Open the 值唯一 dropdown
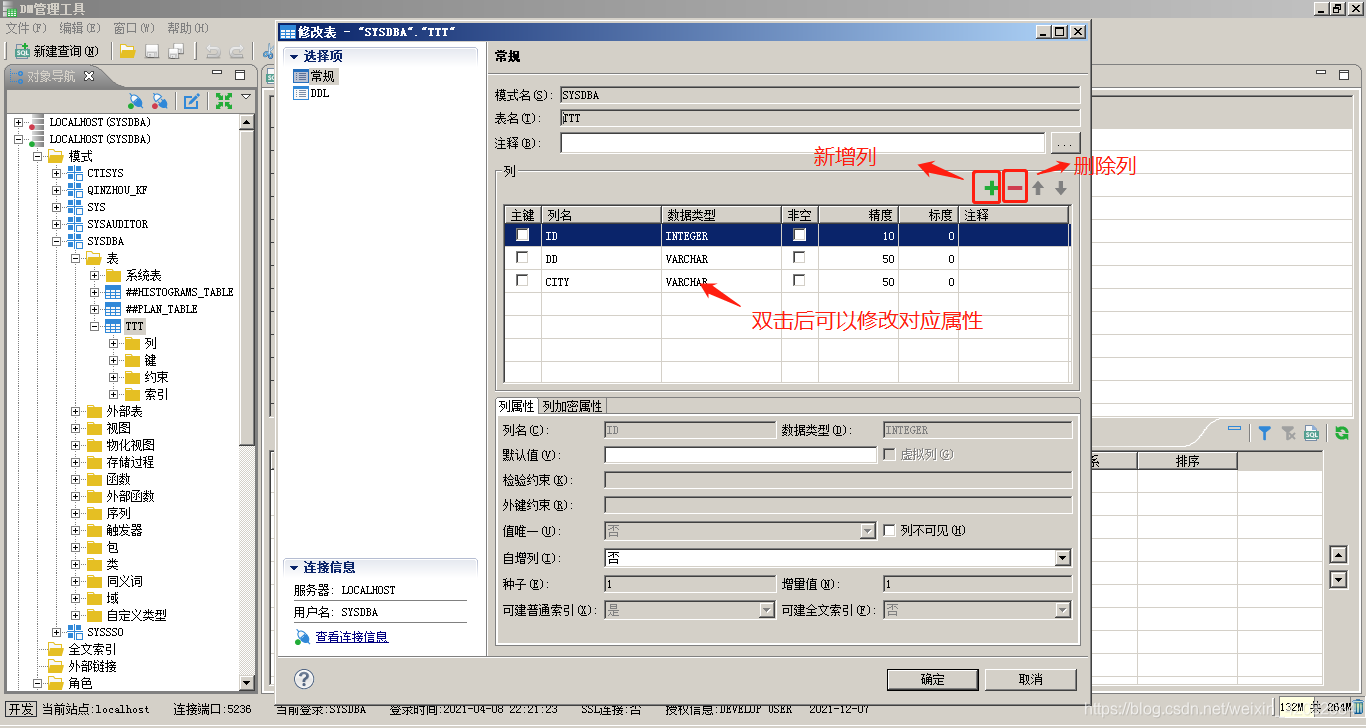This screenshot has width=1366, height=728. click(868, 532)
